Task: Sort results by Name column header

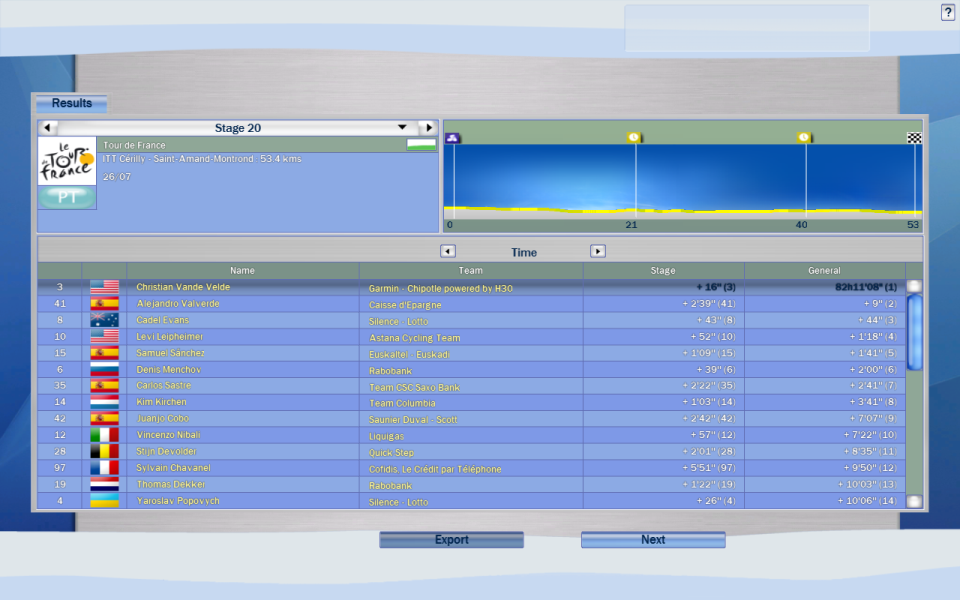Action: pos(242,270)
